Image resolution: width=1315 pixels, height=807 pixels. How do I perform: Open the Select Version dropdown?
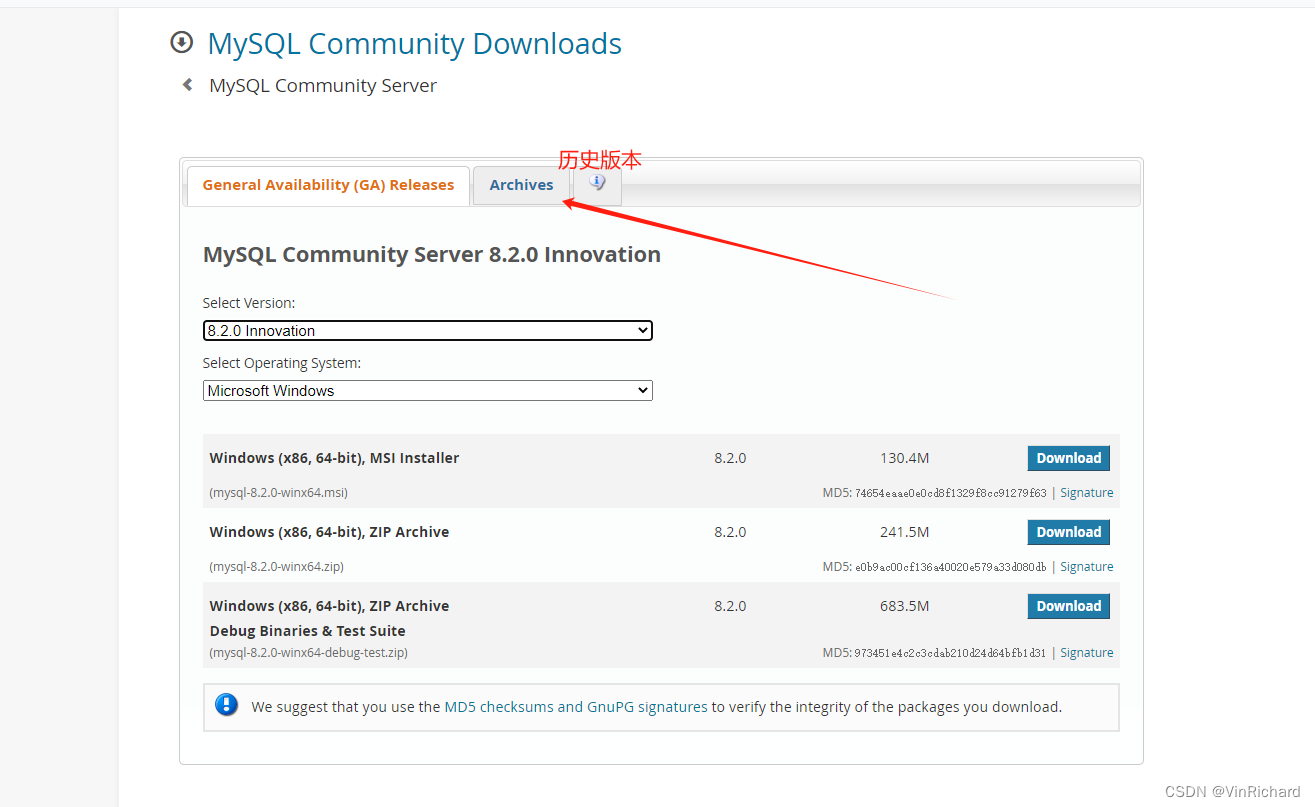point(428,330)
